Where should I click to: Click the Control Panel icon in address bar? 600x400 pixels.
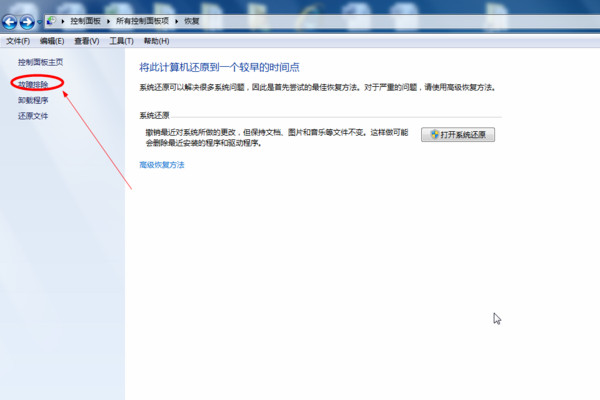[51, 21]
